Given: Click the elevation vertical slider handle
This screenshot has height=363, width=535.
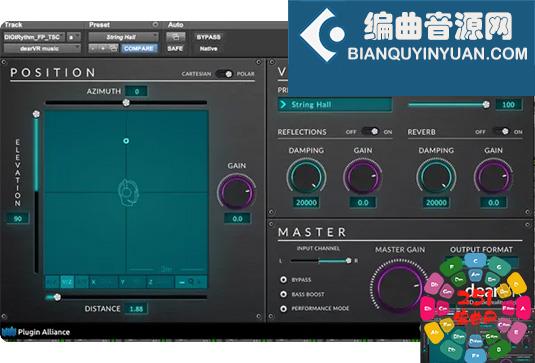Looking at the screenshot, I should [x=36, y=114].
